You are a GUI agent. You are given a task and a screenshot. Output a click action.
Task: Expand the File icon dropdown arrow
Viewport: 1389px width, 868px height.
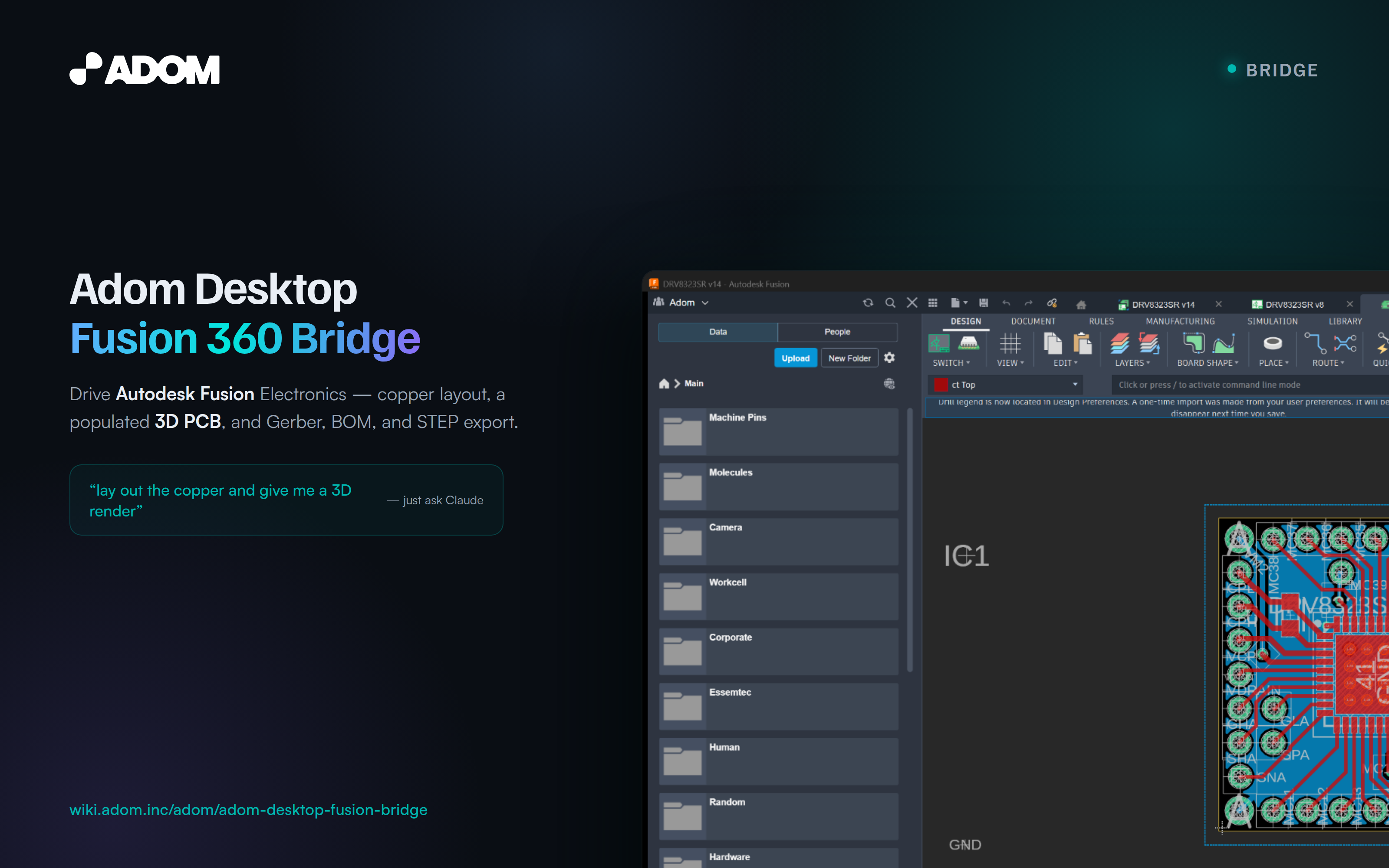point(965,302)
